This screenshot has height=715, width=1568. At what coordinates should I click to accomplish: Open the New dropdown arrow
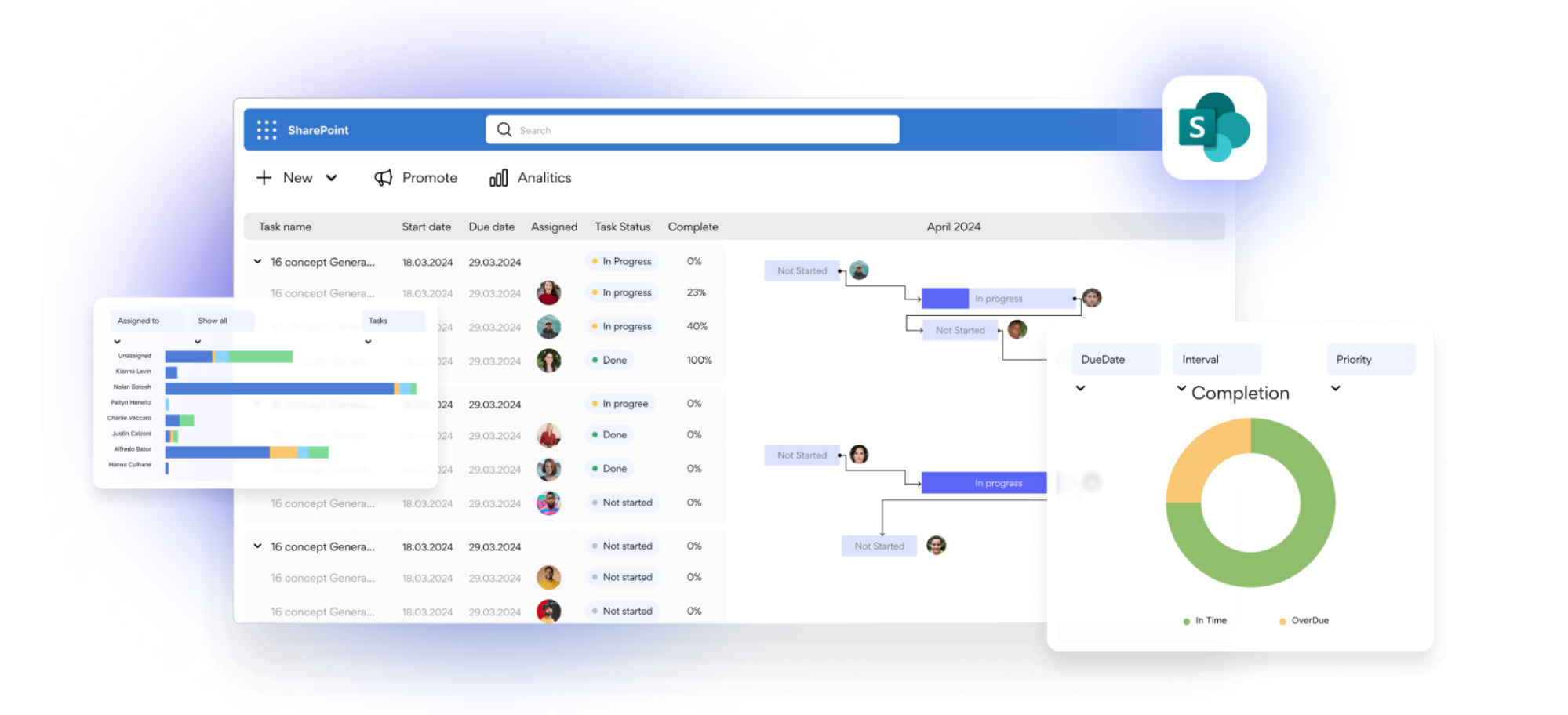(332, 178)
